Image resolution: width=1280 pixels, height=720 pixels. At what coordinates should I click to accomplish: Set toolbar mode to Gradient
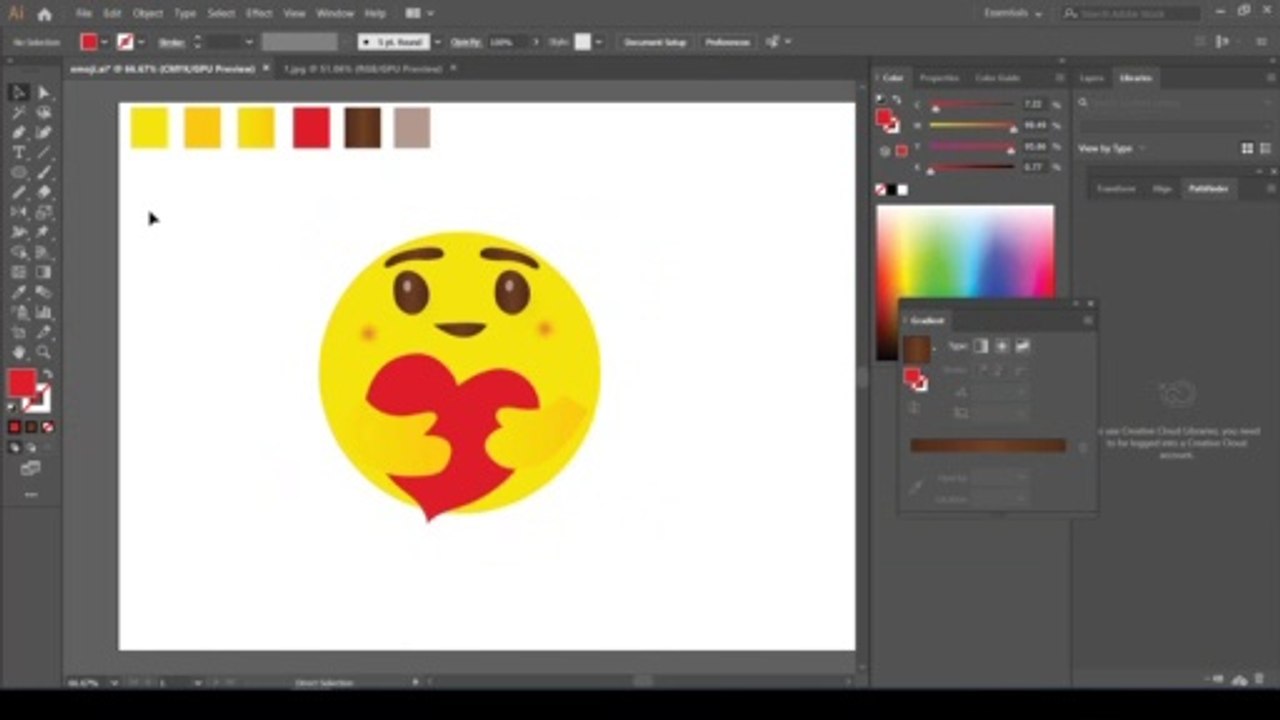pos(31,427)
